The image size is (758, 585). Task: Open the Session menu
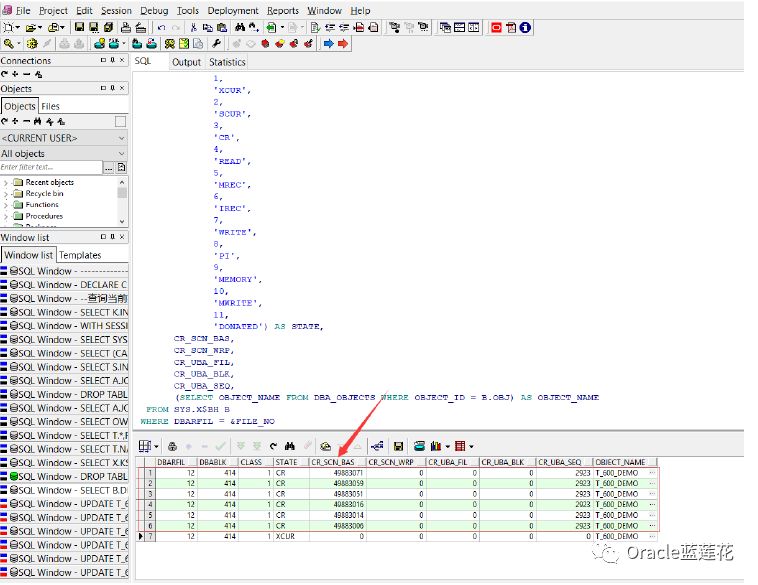click(x=116, y=11)
